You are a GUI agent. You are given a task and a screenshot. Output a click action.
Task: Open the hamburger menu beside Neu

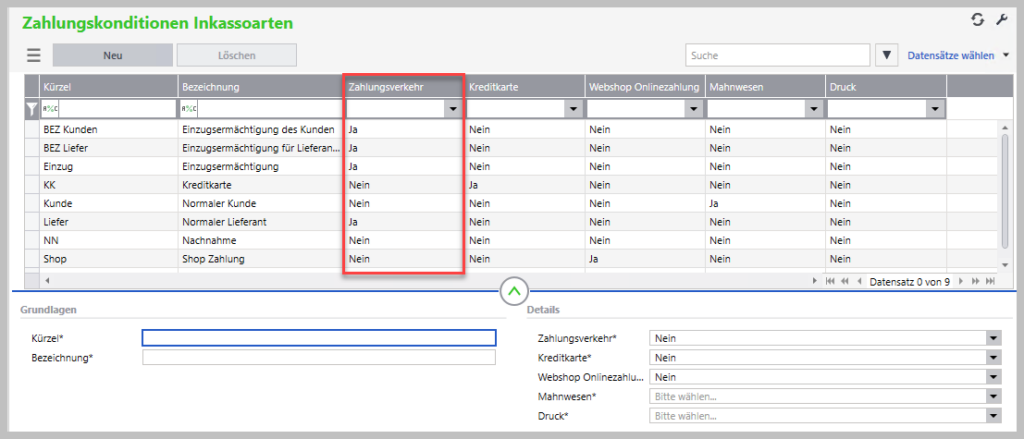pyautogui.click(x=34, y=55)
